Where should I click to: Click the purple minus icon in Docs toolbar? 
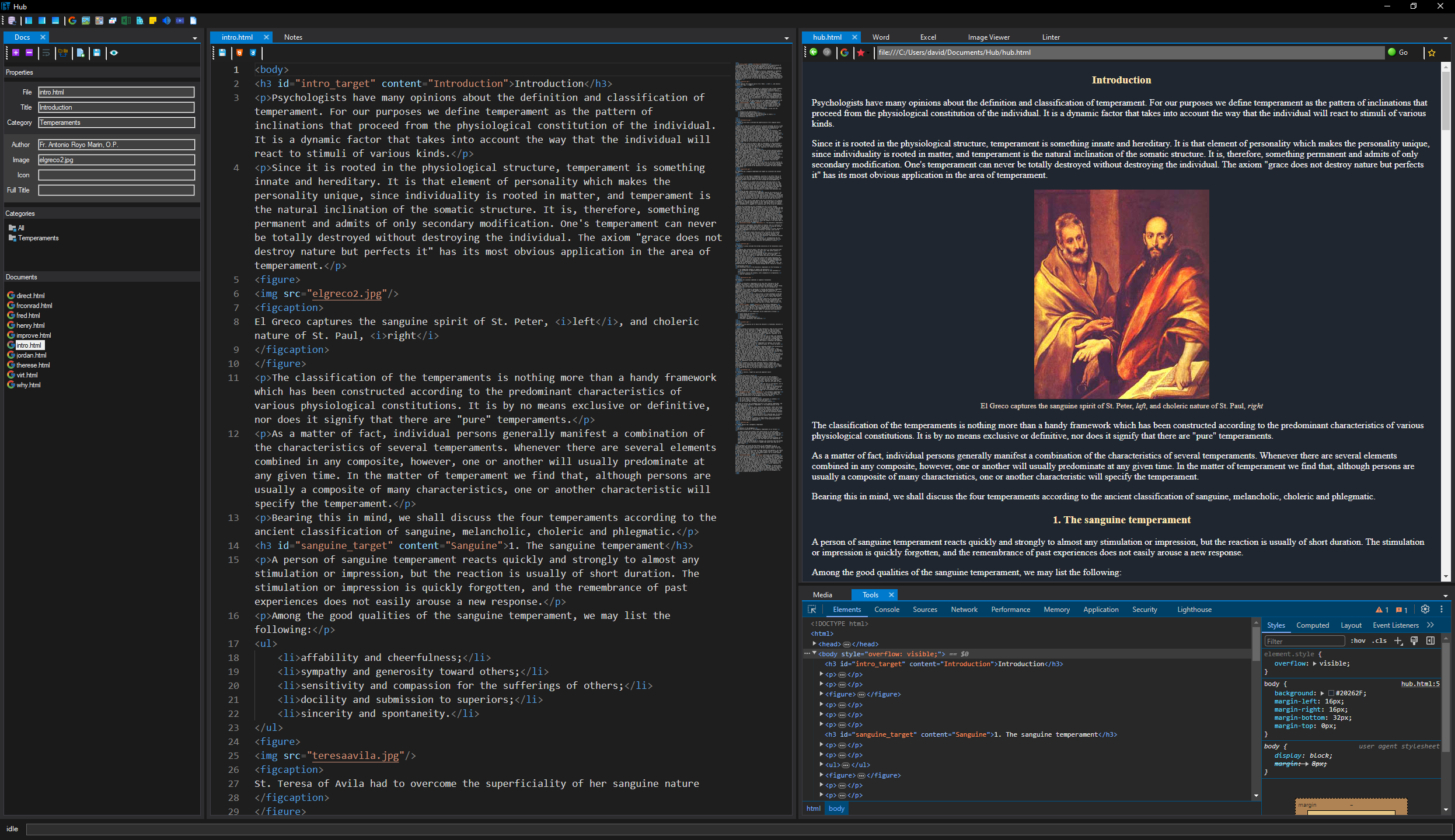point(29,52)
